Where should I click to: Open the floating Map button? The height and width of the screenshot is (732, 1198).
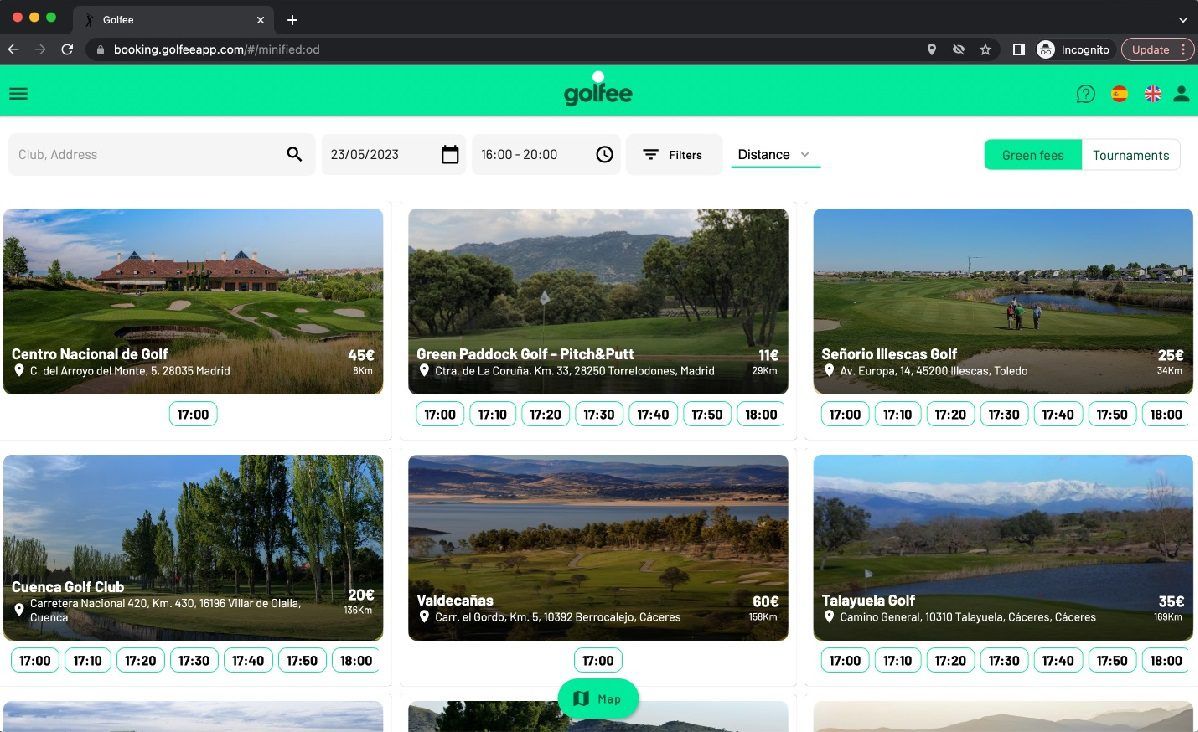click(598, 698)
